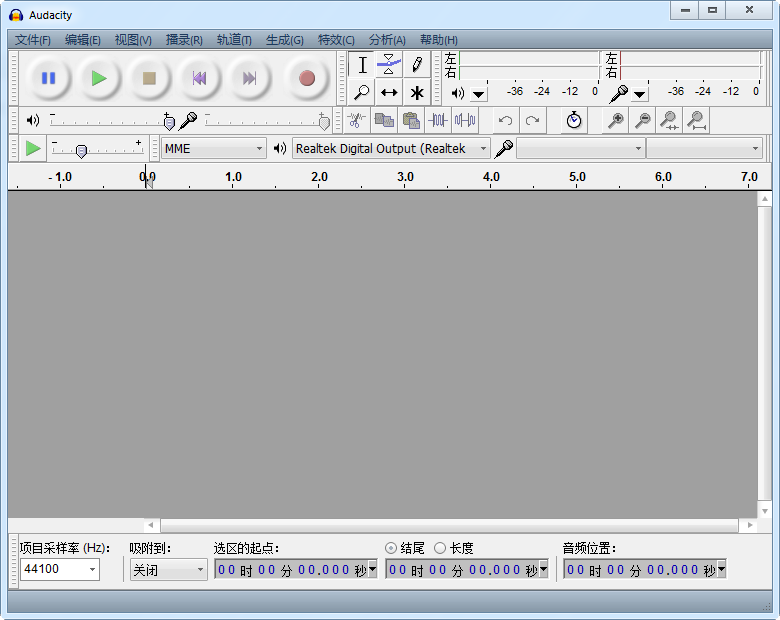
Task: Activate the Zoom magnifier tool
Action: [x=362, y=93]
